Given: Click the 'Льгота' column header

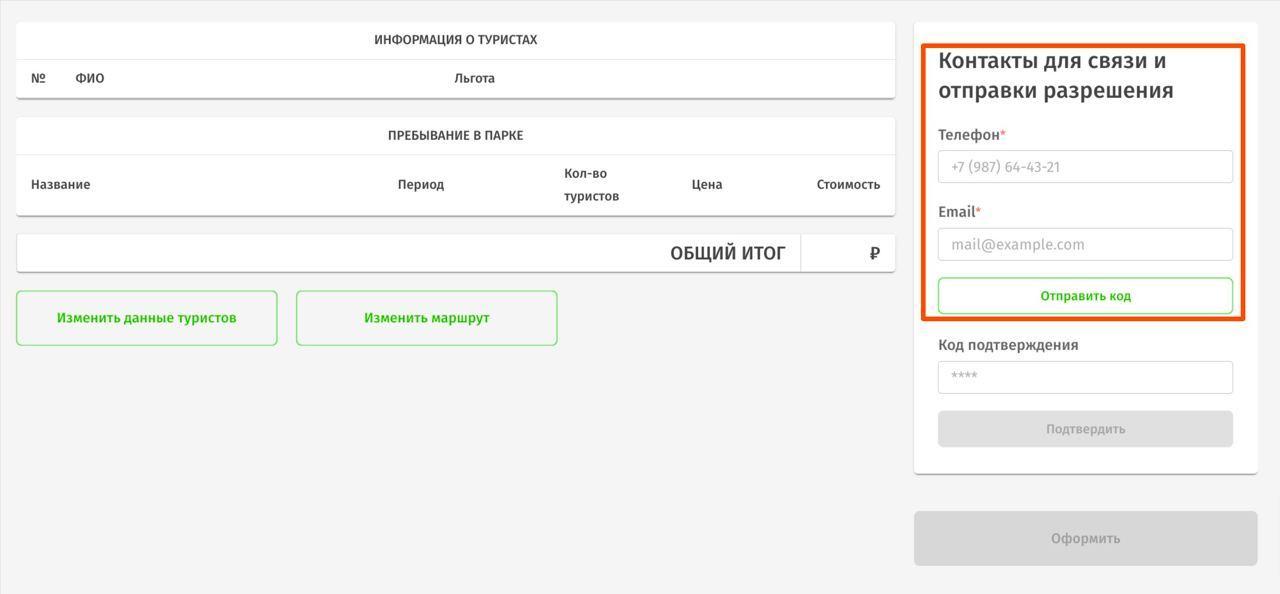Looking at the screenshot, I should (474, 79).
